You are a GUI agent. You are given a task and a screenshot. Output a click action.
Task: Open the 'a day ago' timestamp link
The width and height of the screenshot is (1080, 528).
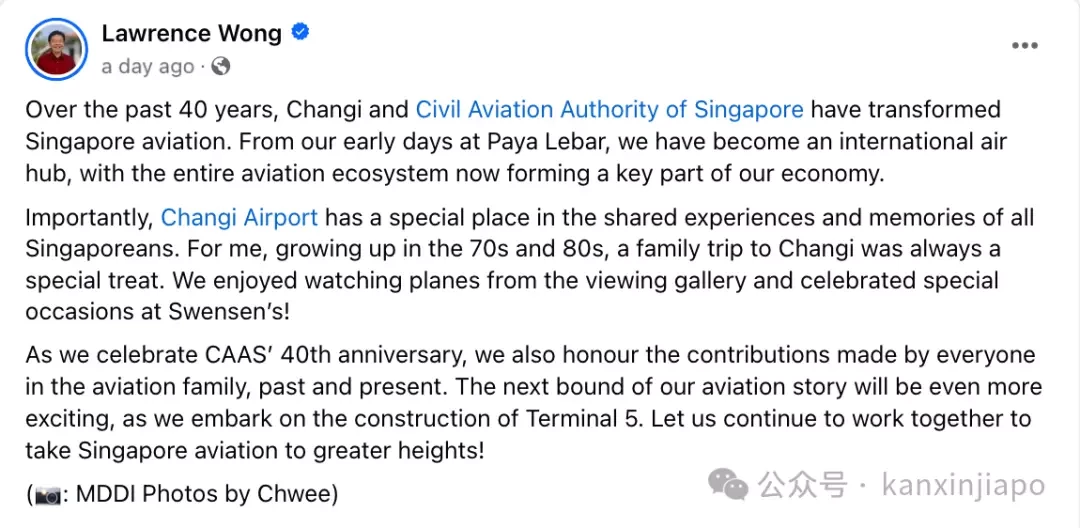[147, 67]
